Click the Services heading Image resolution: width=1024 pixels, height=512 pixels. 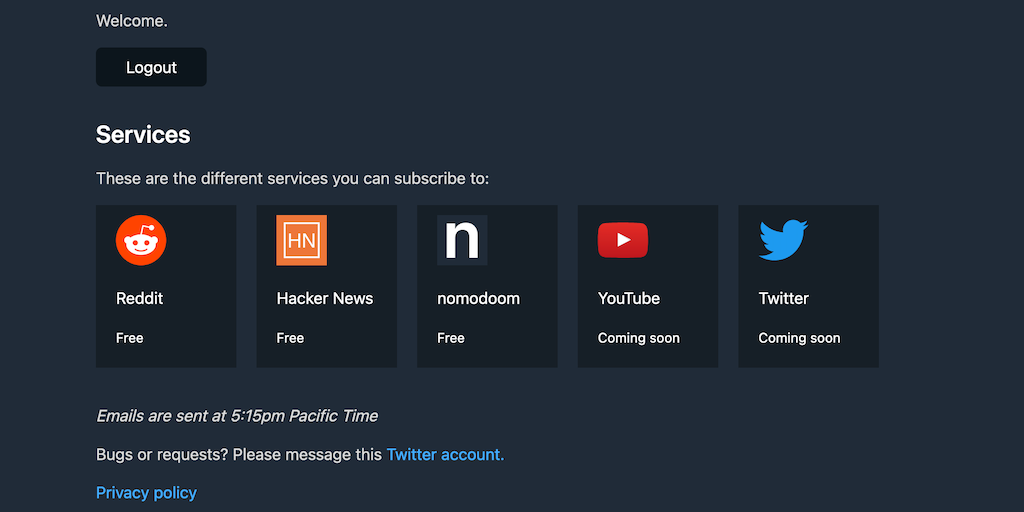pyautogui.click(x=143, y=135)
